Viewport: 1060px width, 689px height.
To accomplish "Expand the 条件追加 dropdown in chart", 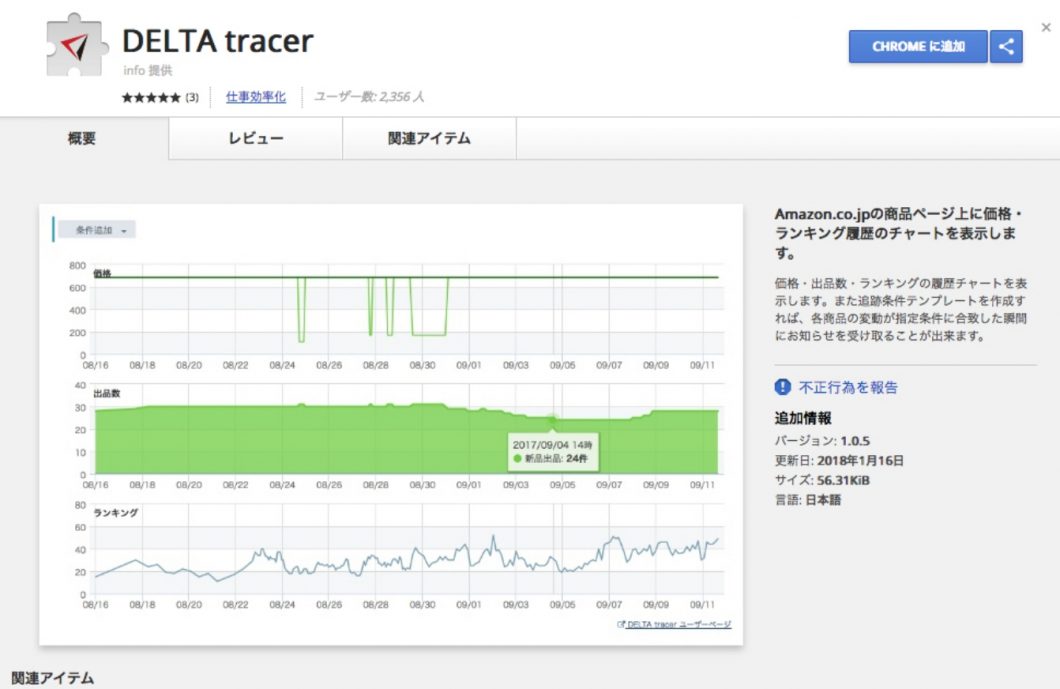I will [97, 230].
